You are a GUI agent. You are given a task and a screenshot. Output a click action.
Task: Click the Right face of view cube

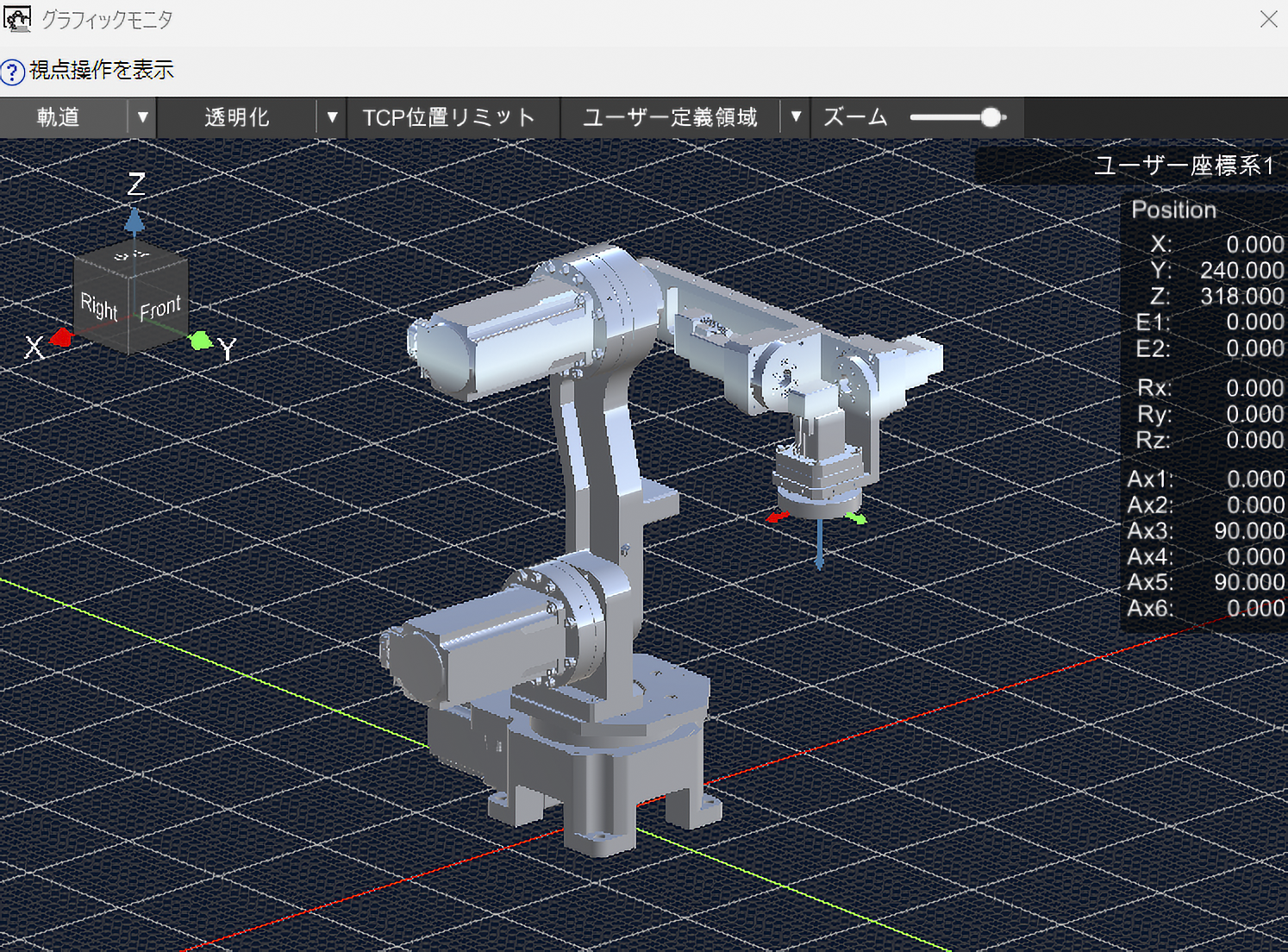tap(101, 308)
